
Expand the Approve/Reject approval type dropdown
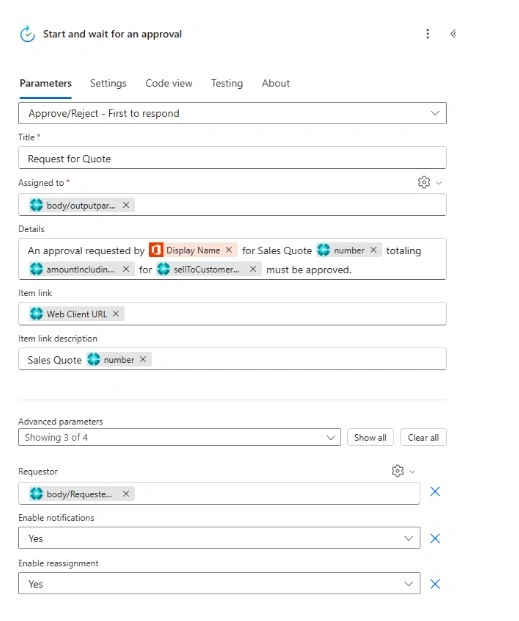coord(232,113)
